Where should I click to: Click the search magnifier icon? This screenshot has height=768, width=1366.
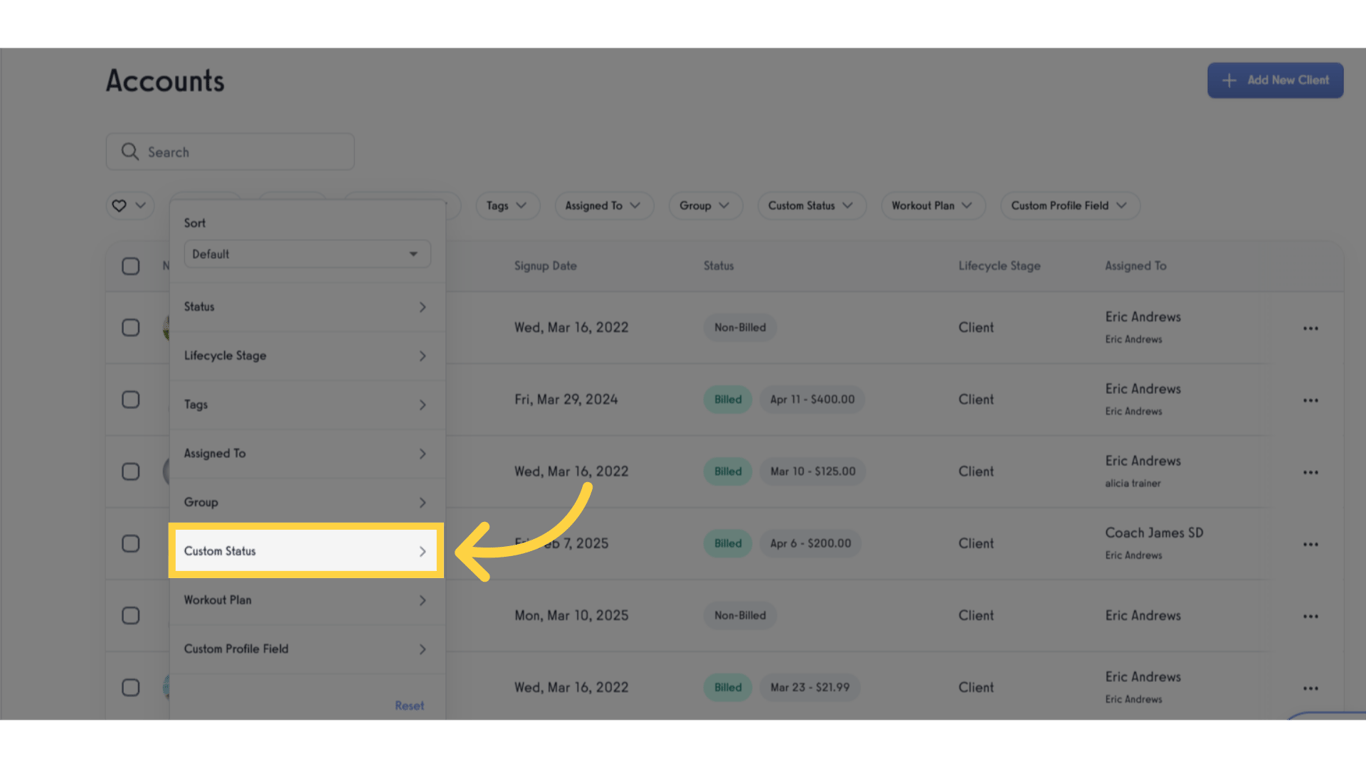[130, 151]
